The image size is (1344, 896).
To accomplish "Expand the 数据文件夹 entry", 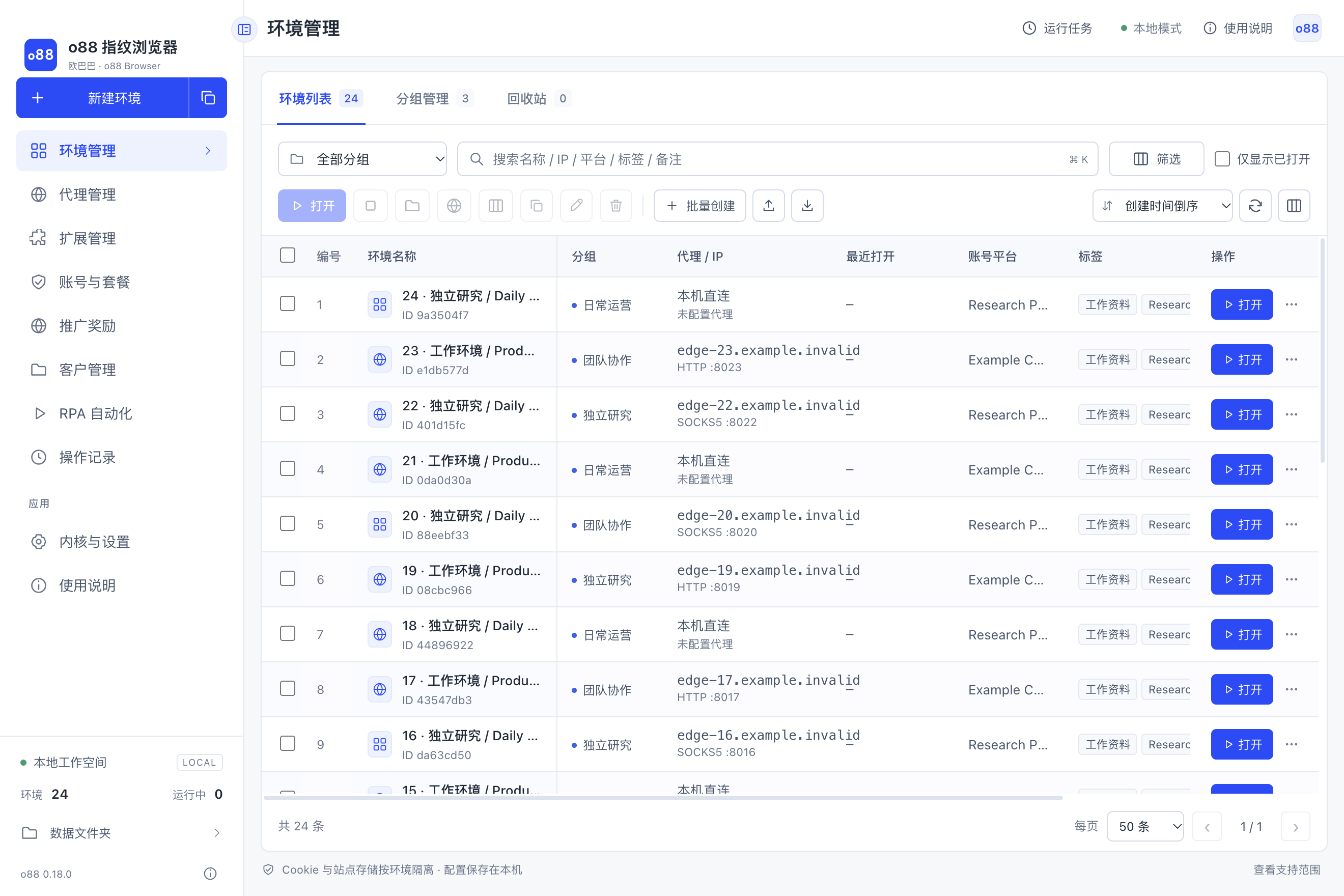I will click(x=121, y=832).
